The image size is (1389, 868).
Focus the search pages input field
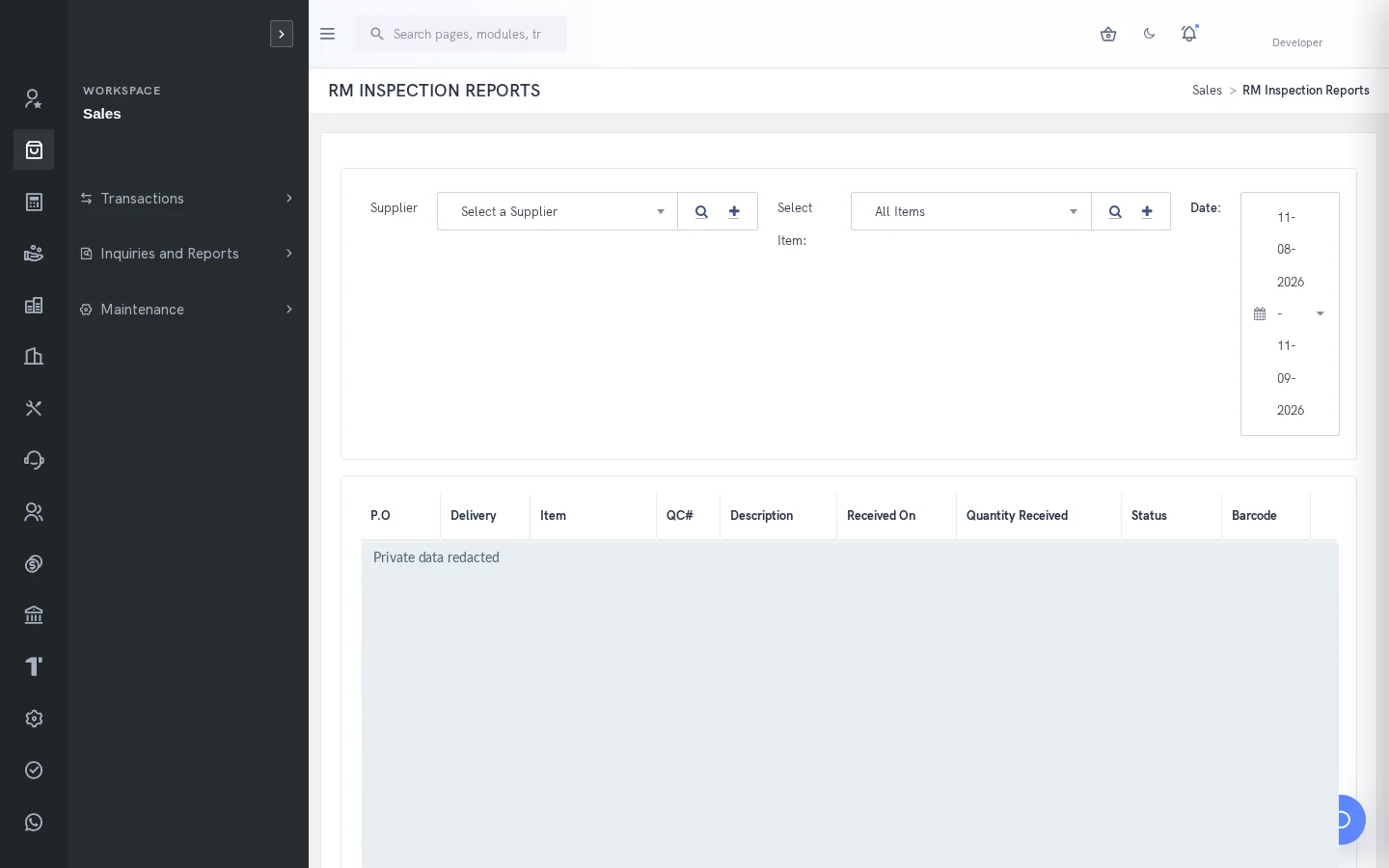(x=461, y=34)
